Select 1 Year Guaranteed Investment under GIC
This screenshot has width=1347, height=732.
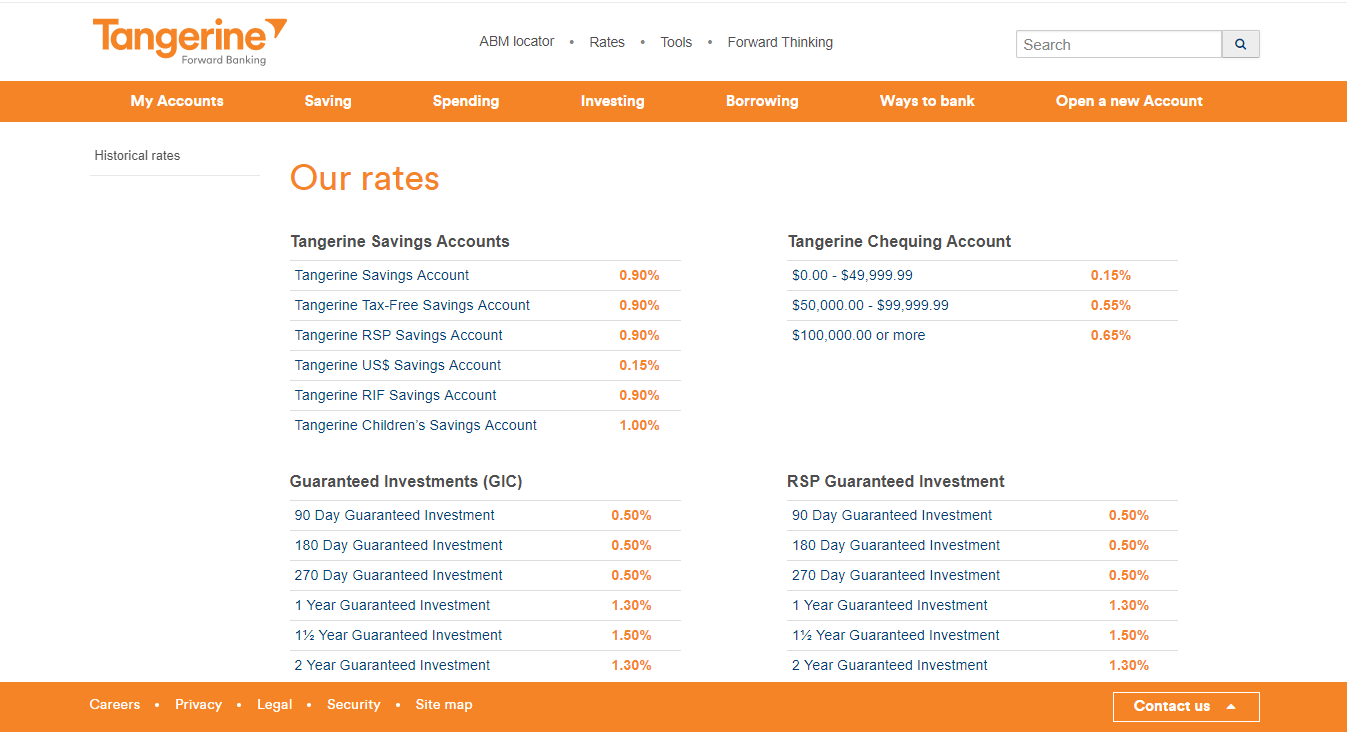(x=392, y=605)
